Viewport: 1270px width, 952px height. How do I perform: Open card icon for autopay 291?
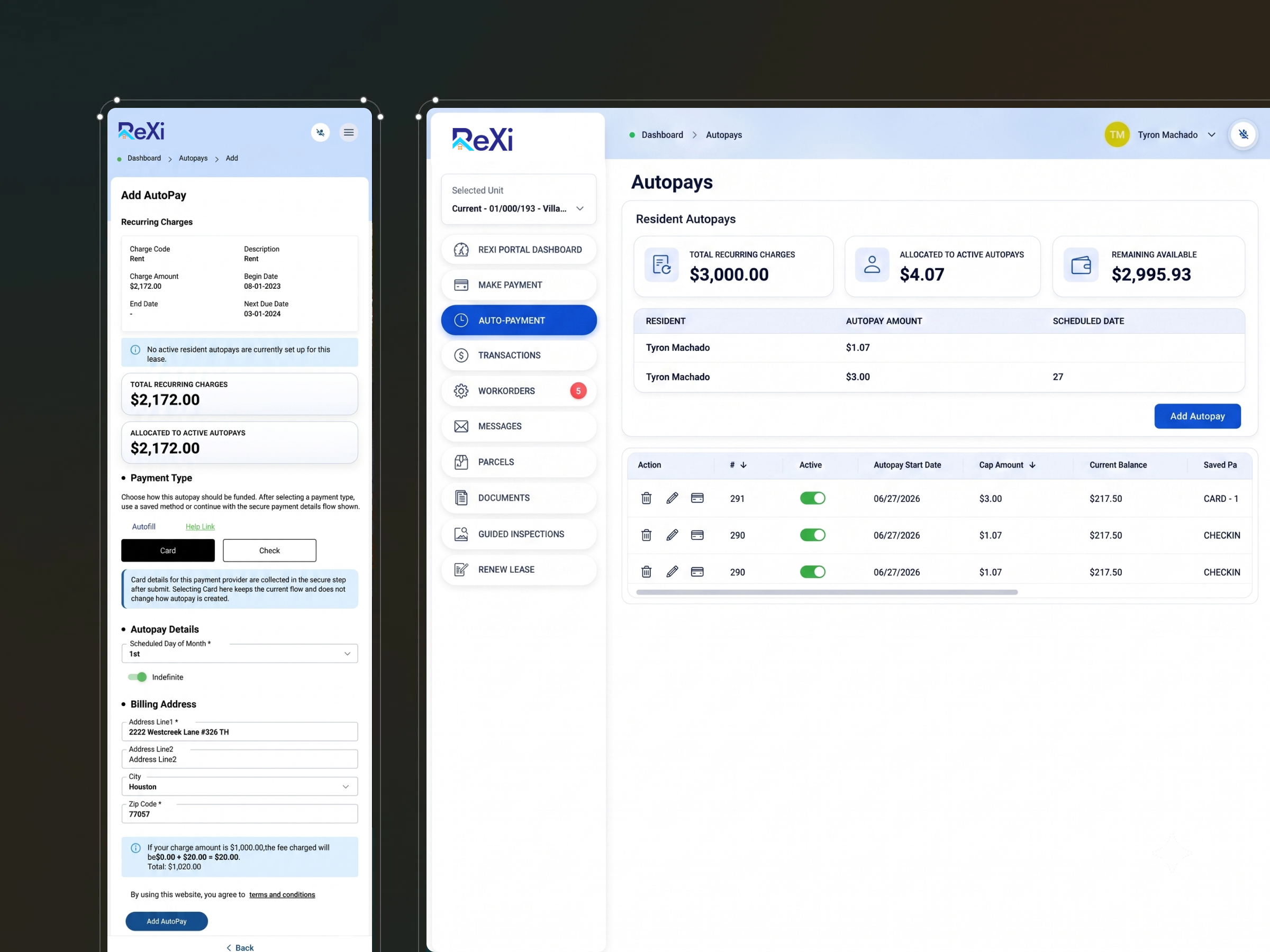697,498
